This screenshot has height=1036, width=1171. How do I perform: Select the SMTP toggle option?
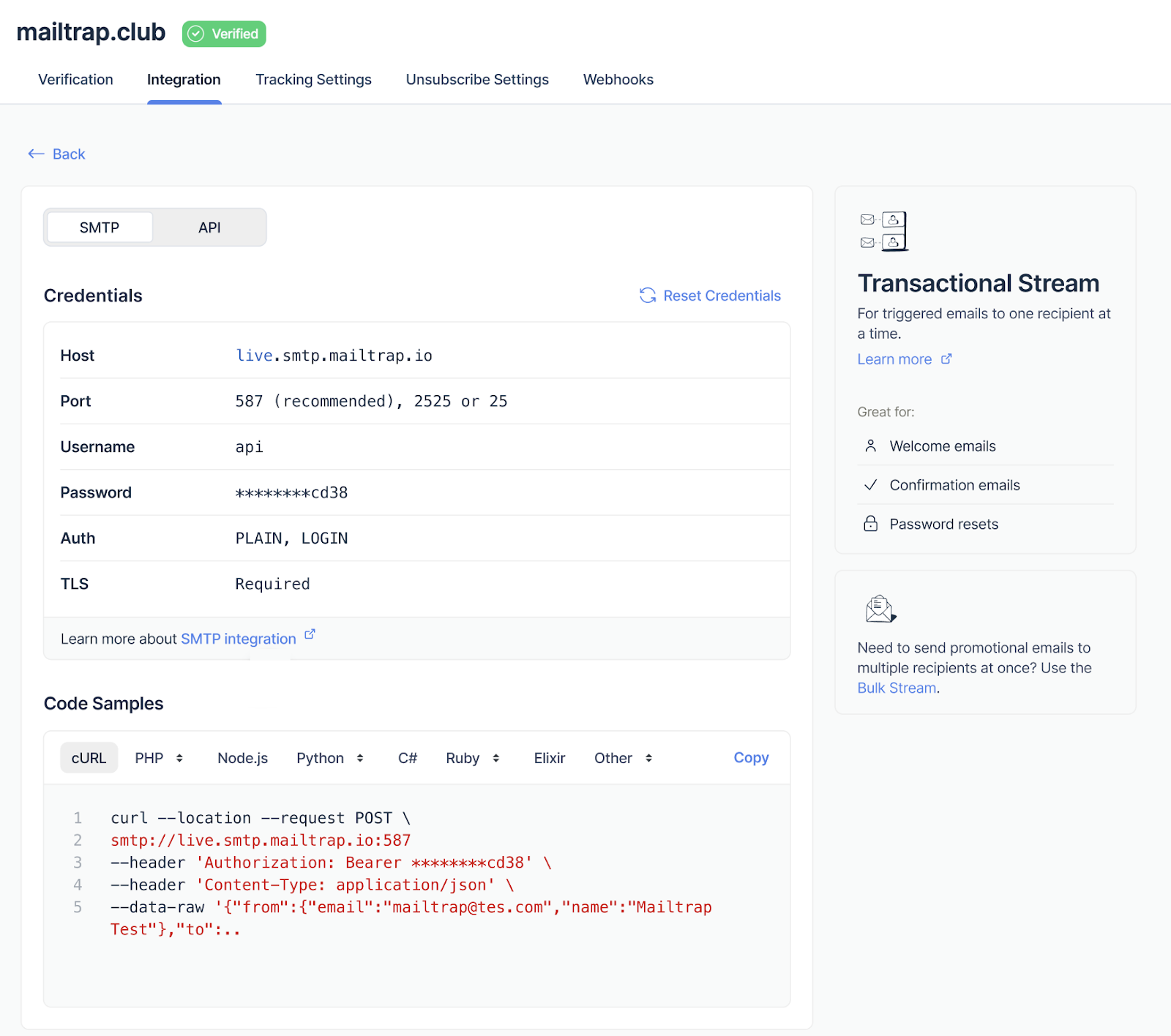[99, 228]
